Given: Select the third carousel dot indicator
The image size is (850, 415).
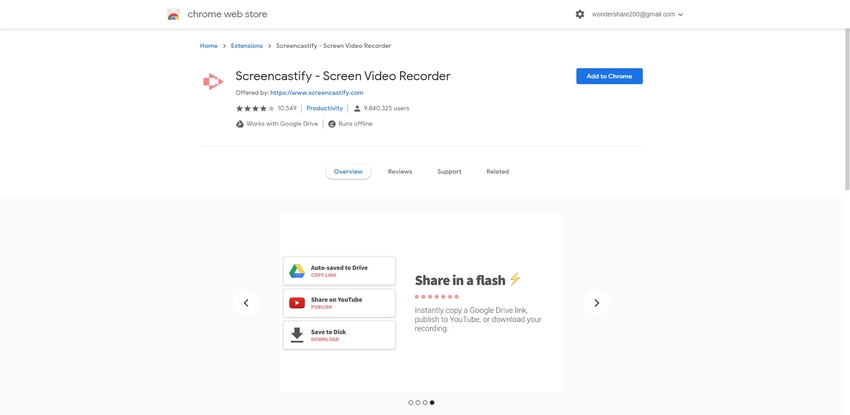Looking at the screenshot, I should click(x=424, y=403).
